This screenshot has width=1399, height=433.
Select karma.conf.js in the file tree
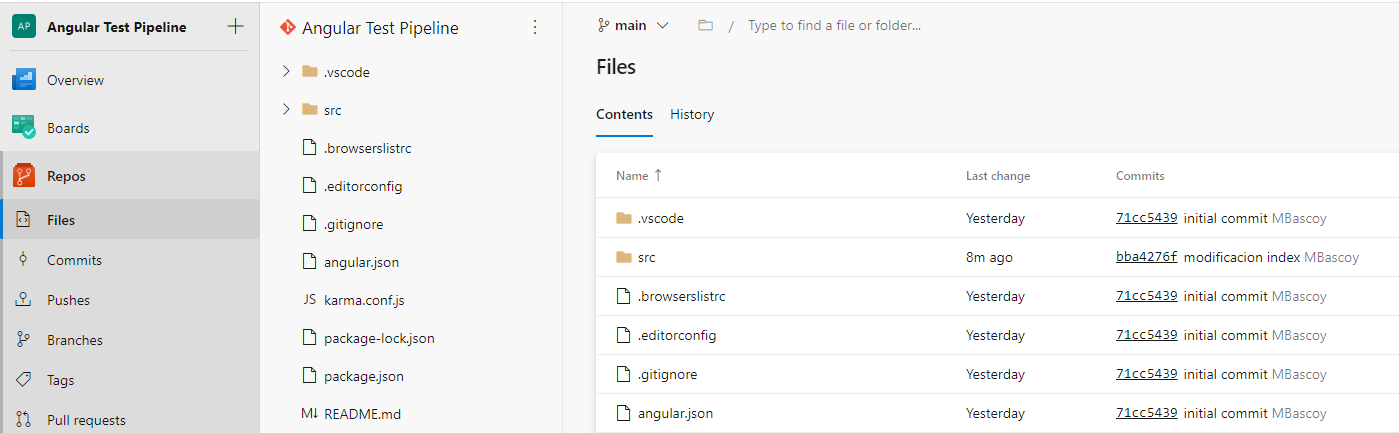pos(364,300)
